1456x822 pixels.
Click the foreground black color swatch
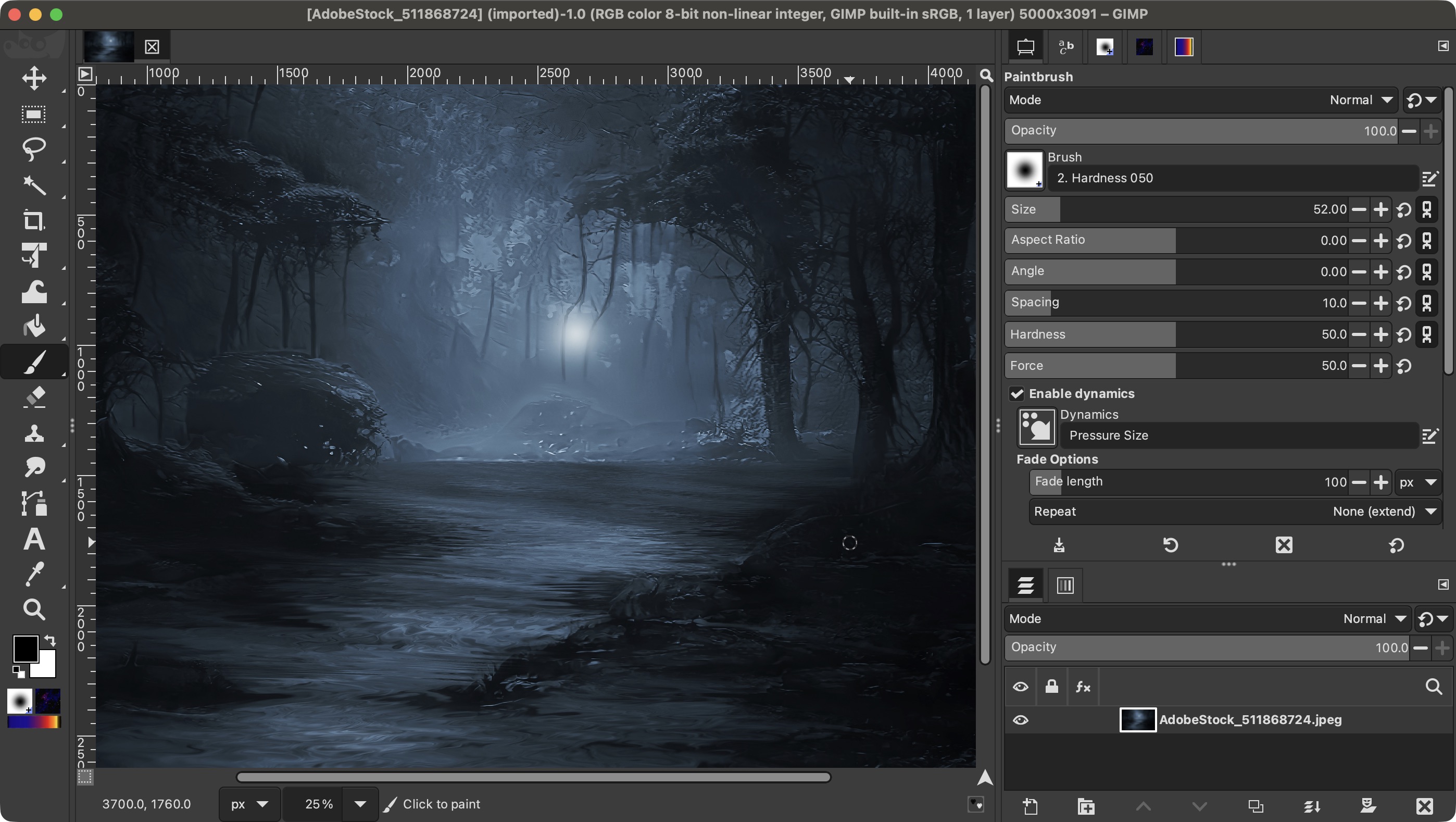(x=26, y=649)
